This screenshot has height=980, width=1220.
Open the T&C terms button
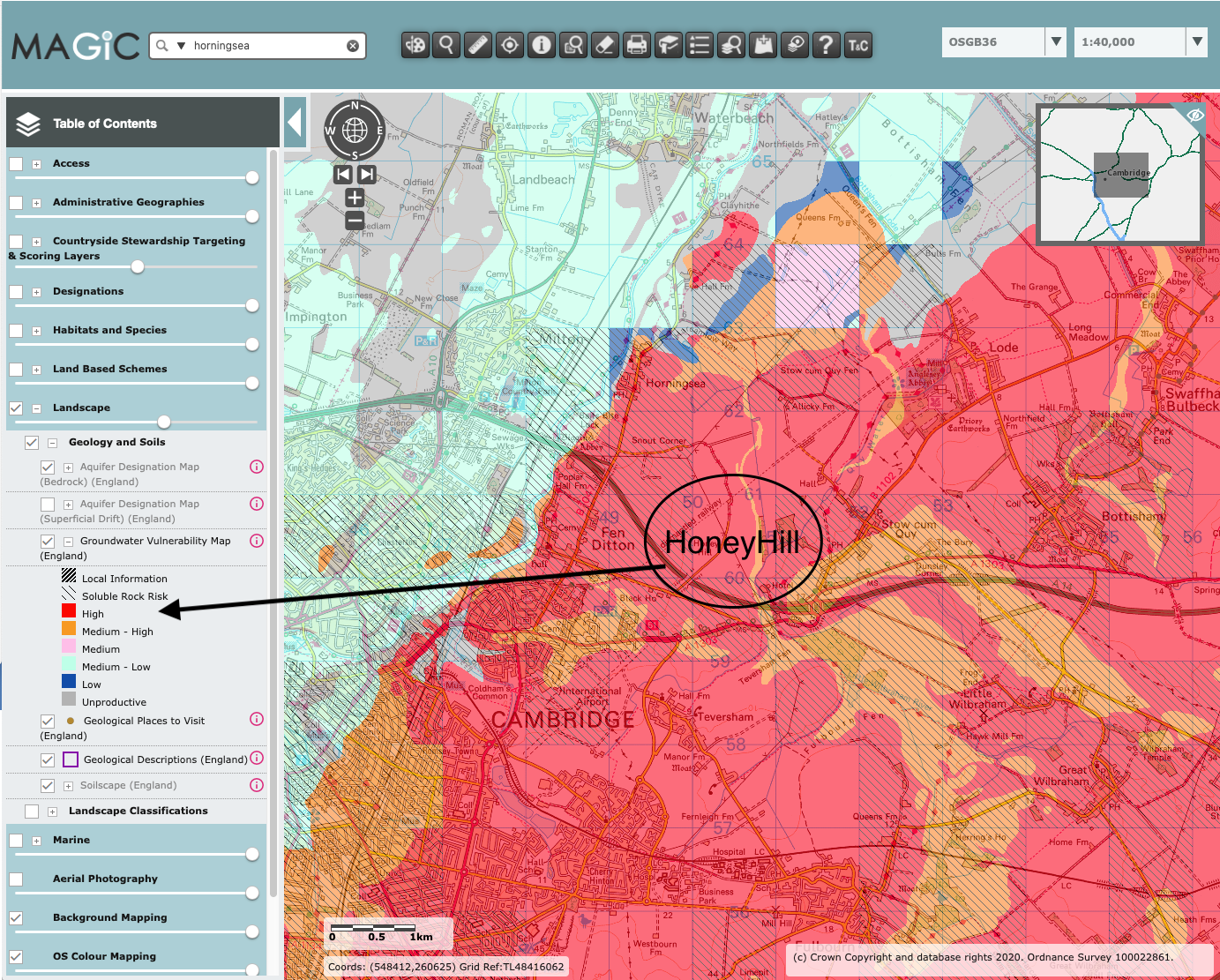857,45
